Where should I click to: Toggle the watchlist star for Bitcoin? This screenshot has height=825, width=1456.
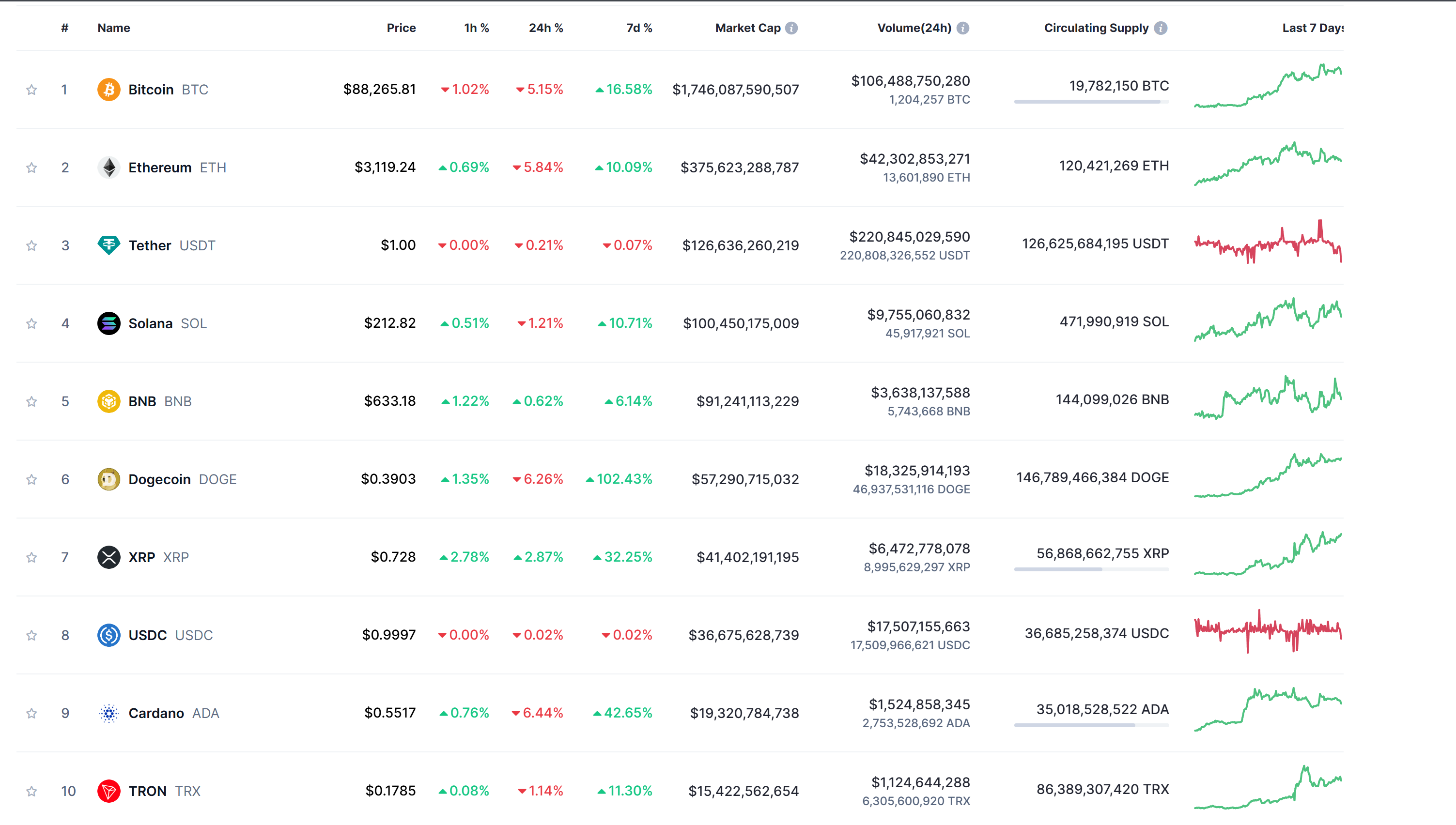[32, 90]
